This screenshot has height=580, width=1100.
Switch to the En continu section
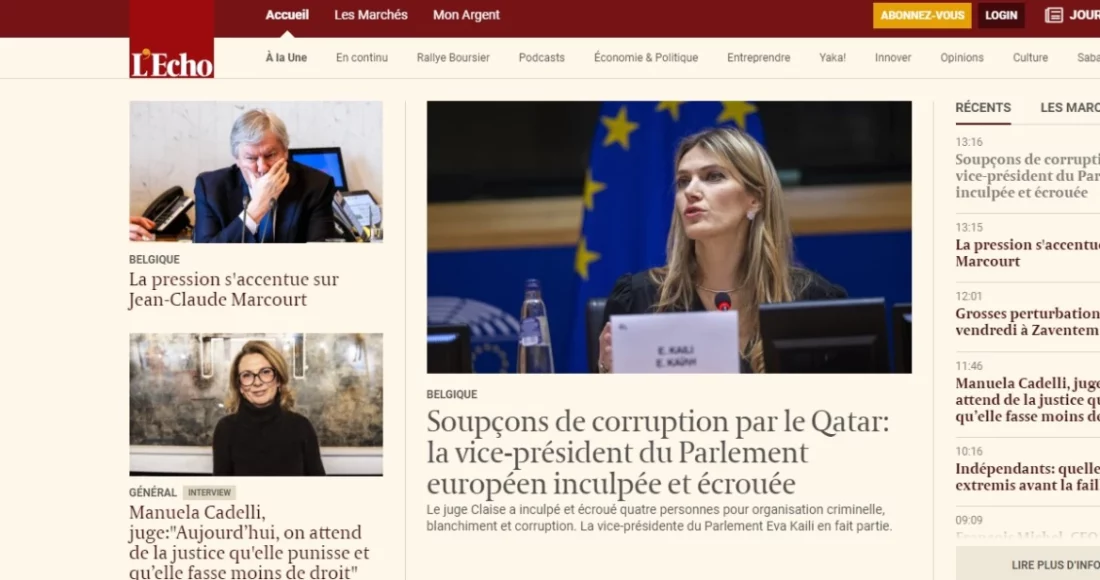point(361,58)
